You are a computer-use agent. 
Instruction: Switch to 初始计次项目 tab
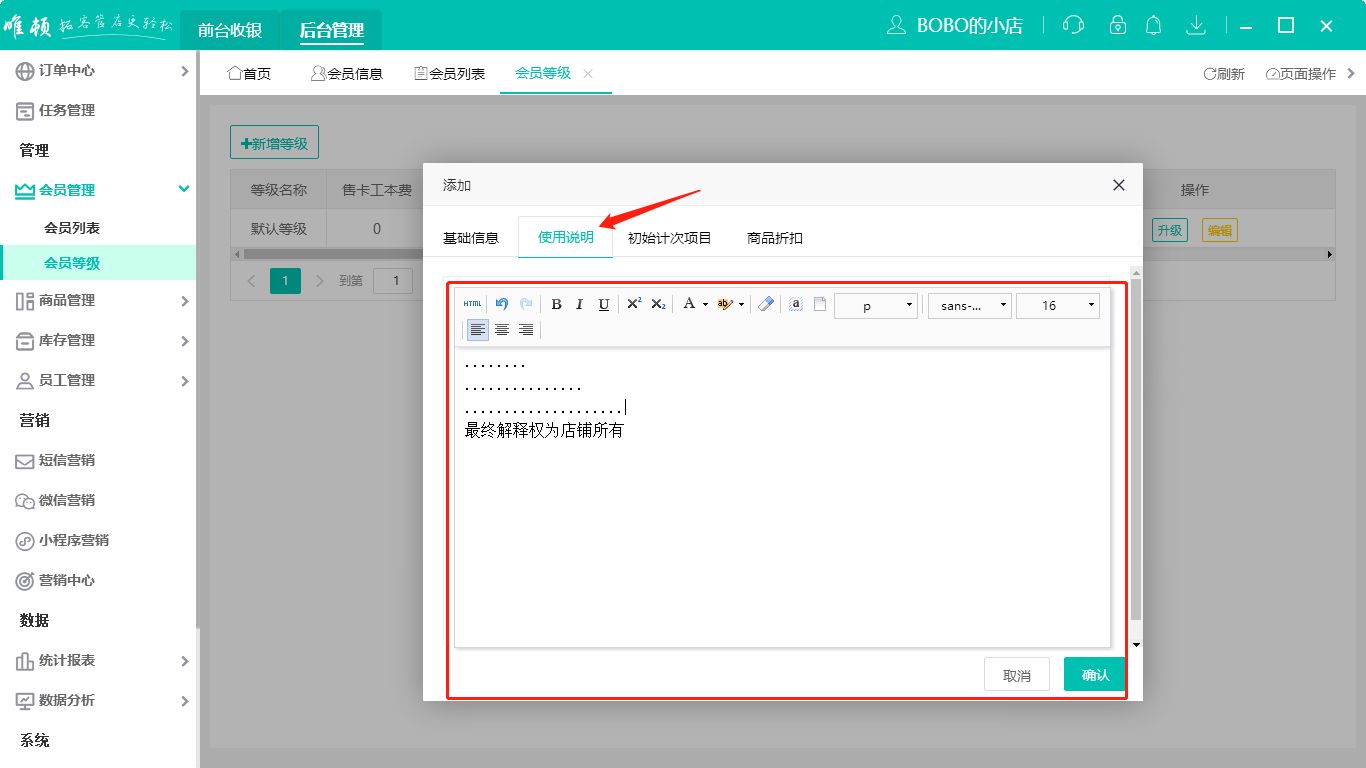tap(670, 238)
